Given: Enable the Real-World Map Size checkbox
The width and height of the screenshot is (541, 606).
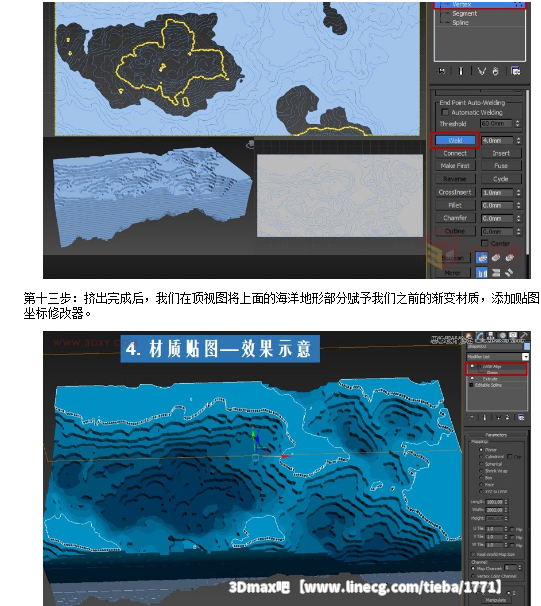Looking at the screenshot, I should pyautogui.click(x=474, y=554).
